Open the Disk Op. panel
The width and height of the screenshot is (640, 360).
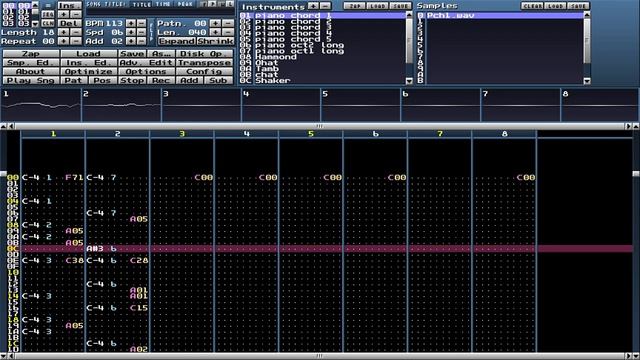click(x=204, y=53)
